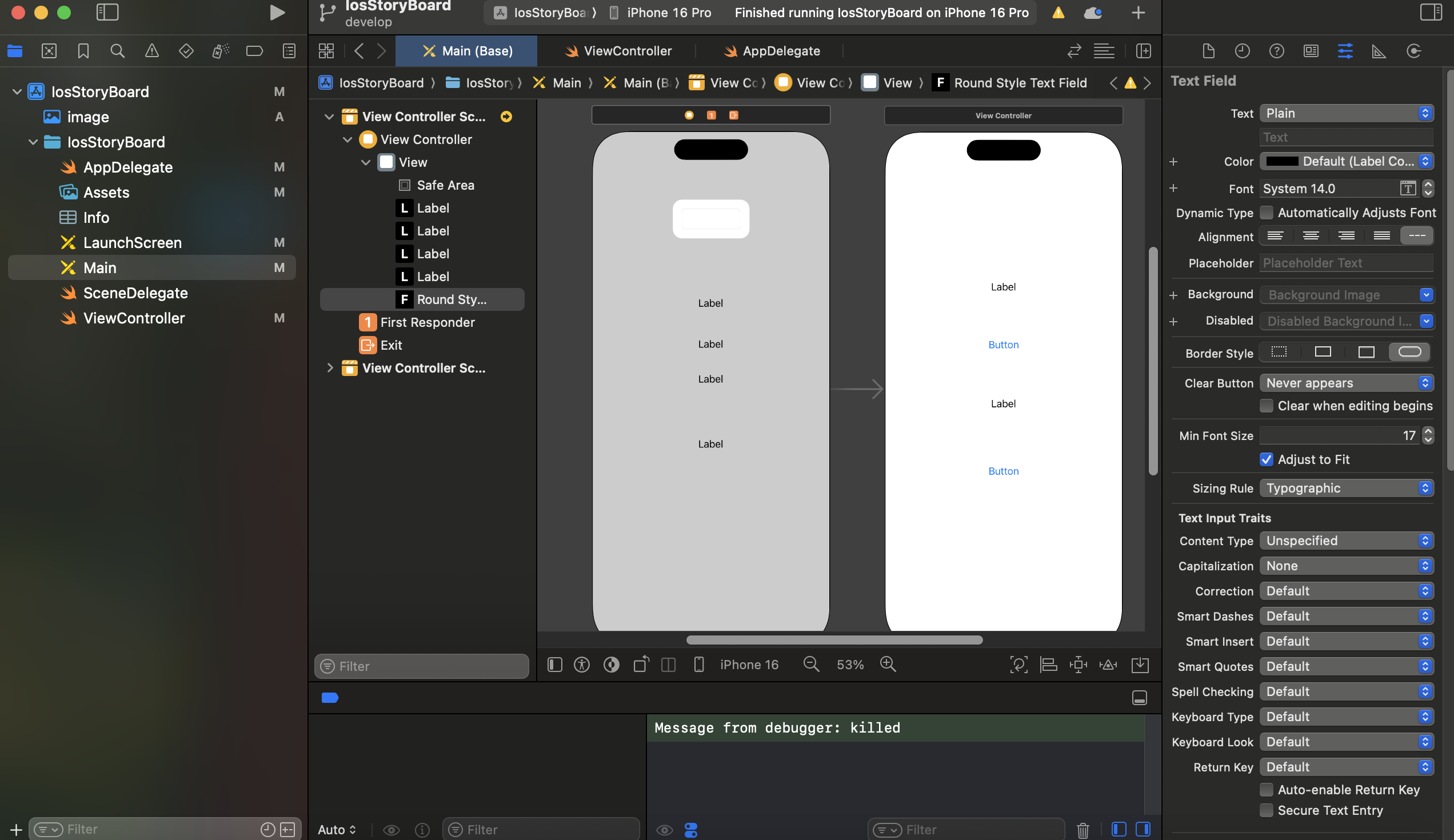
Task: Select SceneDelegate in the project navigator
Action: point(135,293)
